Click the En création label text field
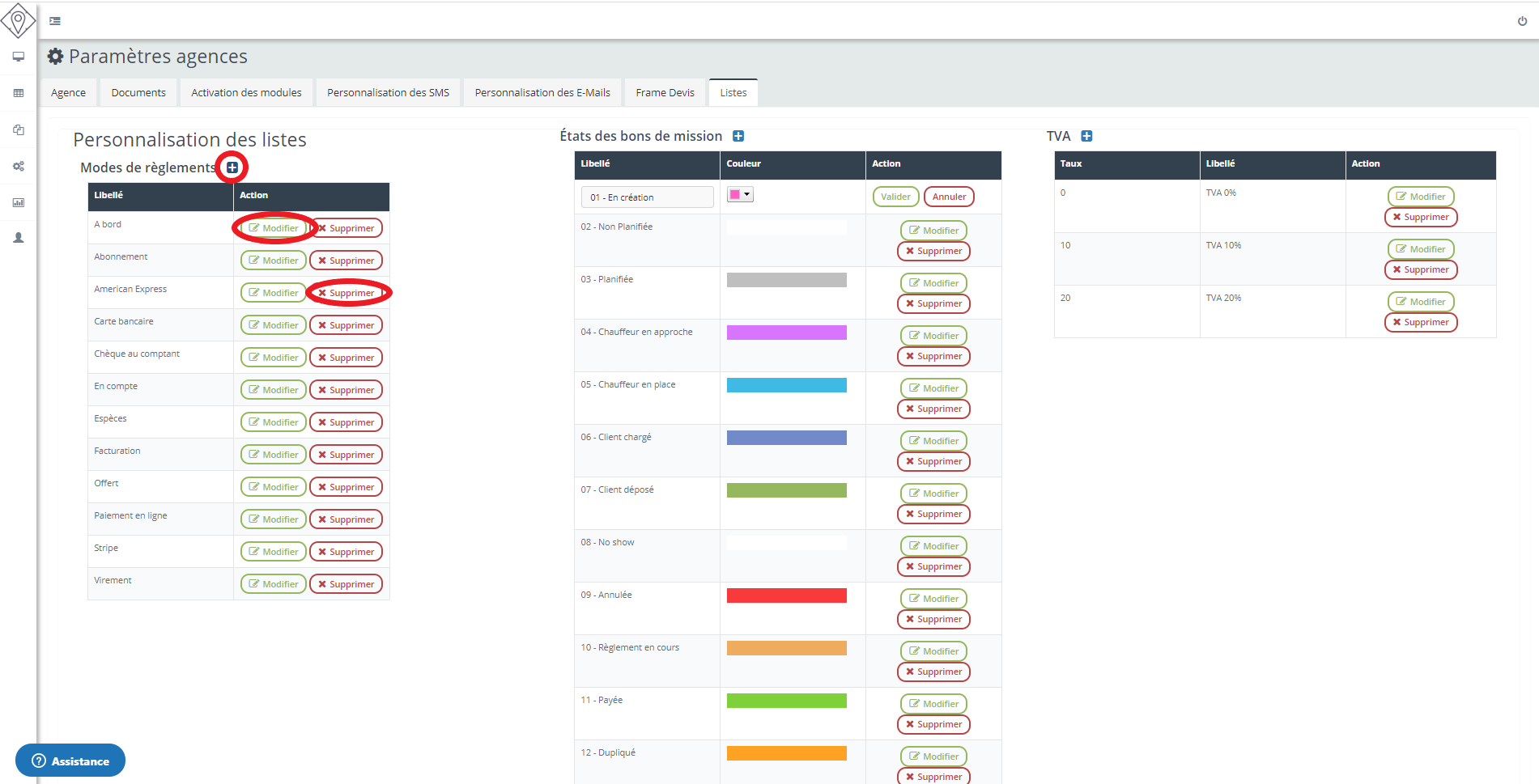 [x=646, y=197]
